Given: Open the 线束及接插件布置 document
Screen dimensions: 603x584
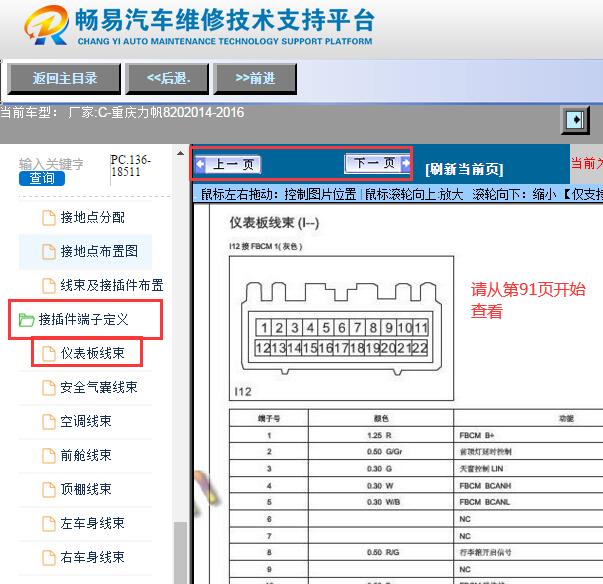Looking at the screenshot, I should click(x=112, y=285).
